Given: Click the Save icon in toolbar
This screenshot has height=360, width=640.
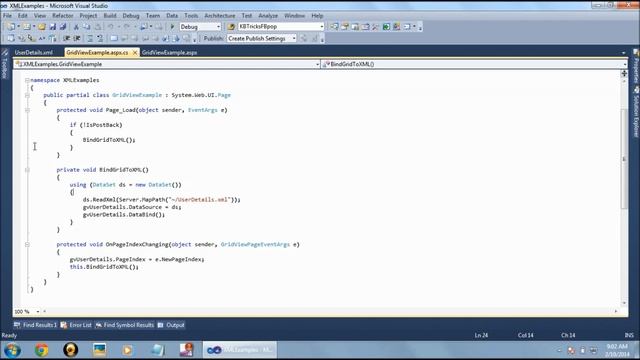Looking at the screenshot, I should coord(53,27).
